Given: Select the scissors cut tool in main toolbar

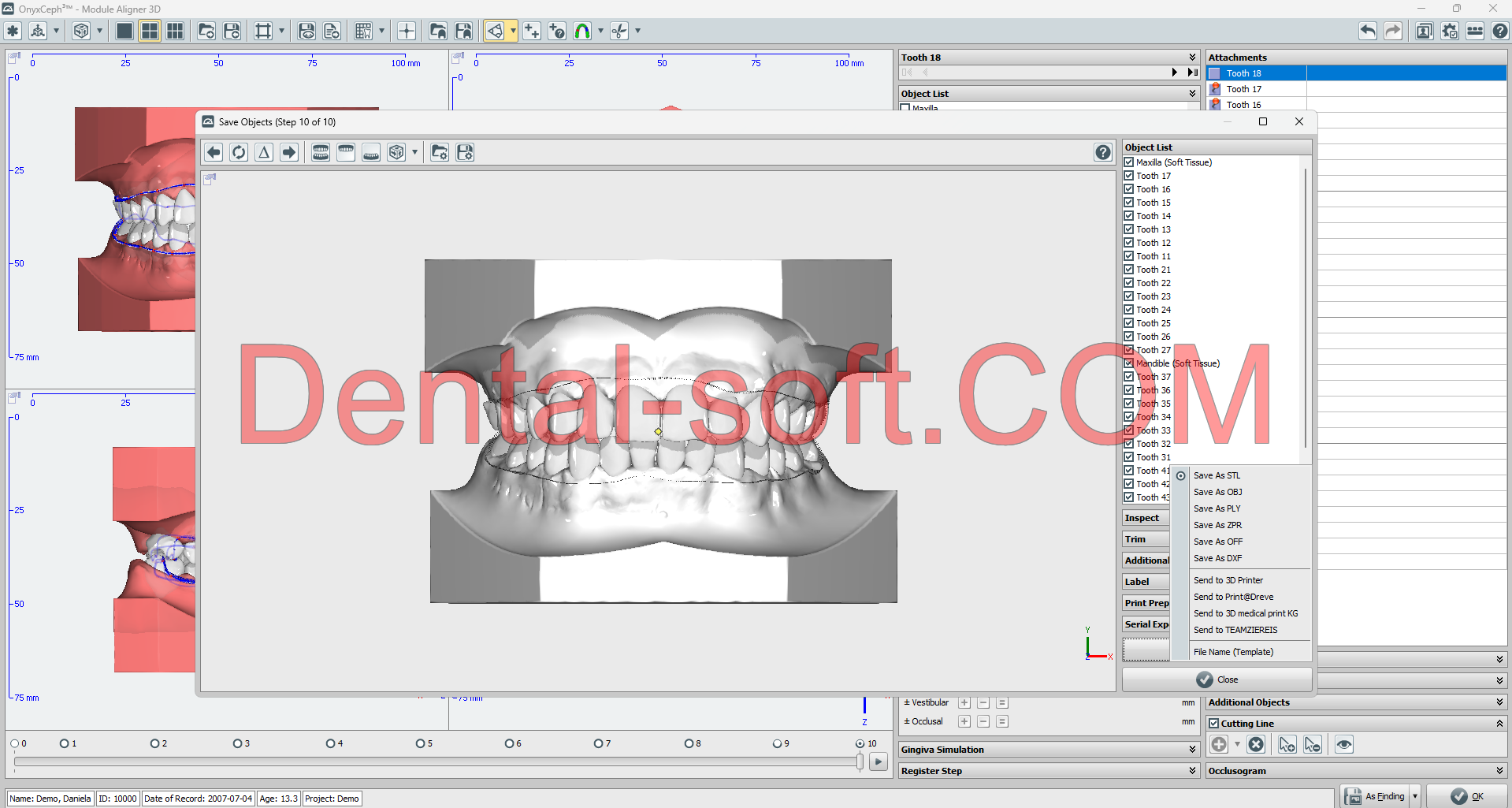Looking at the screenshot, I should [x=619, y=31].
